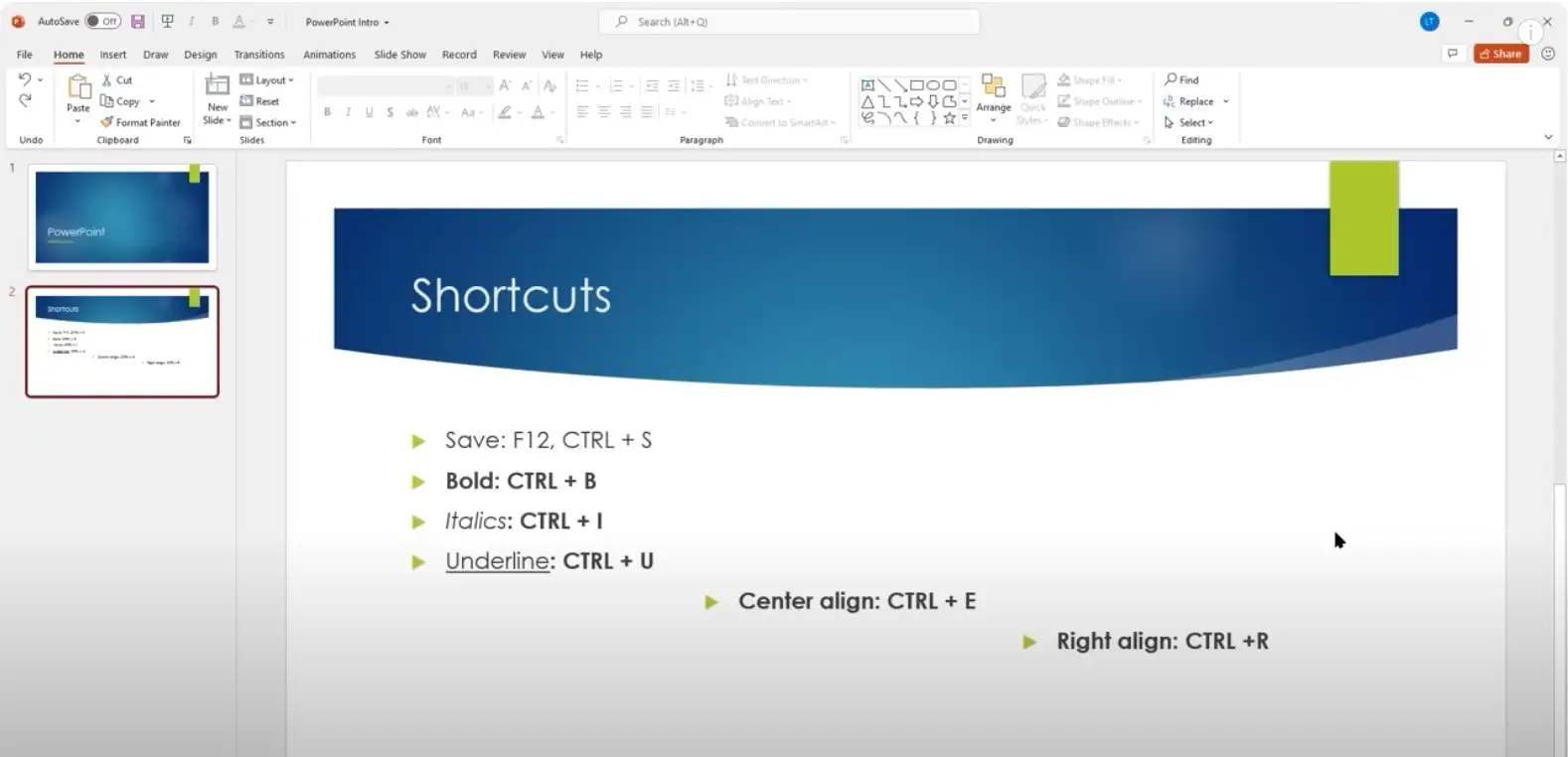
Task: Open the Insert tab
Action: 112,55
